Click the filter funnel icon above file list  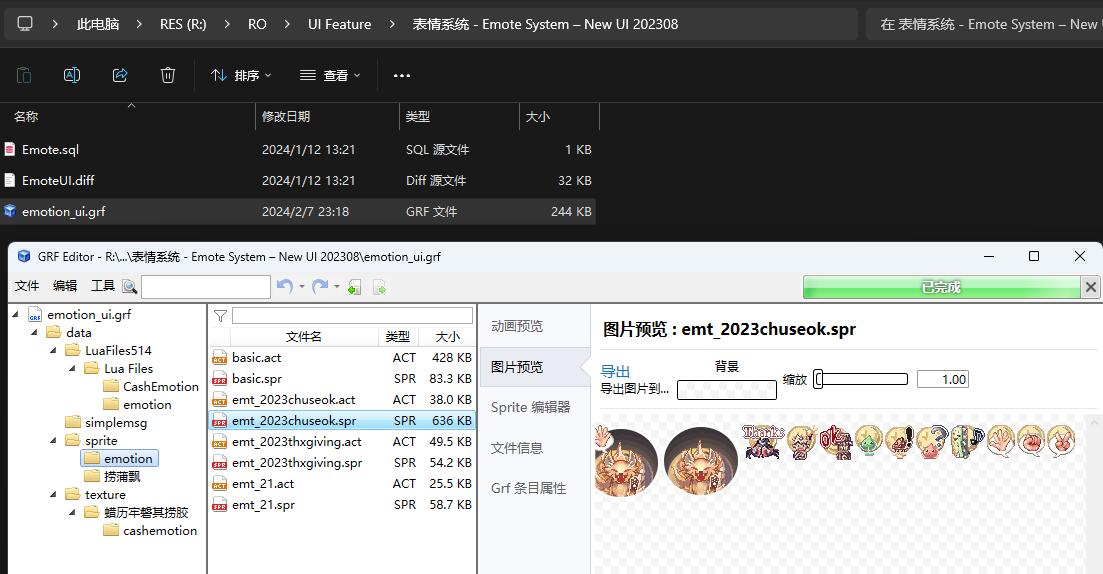pyautogui.click(x=220, y=315)
